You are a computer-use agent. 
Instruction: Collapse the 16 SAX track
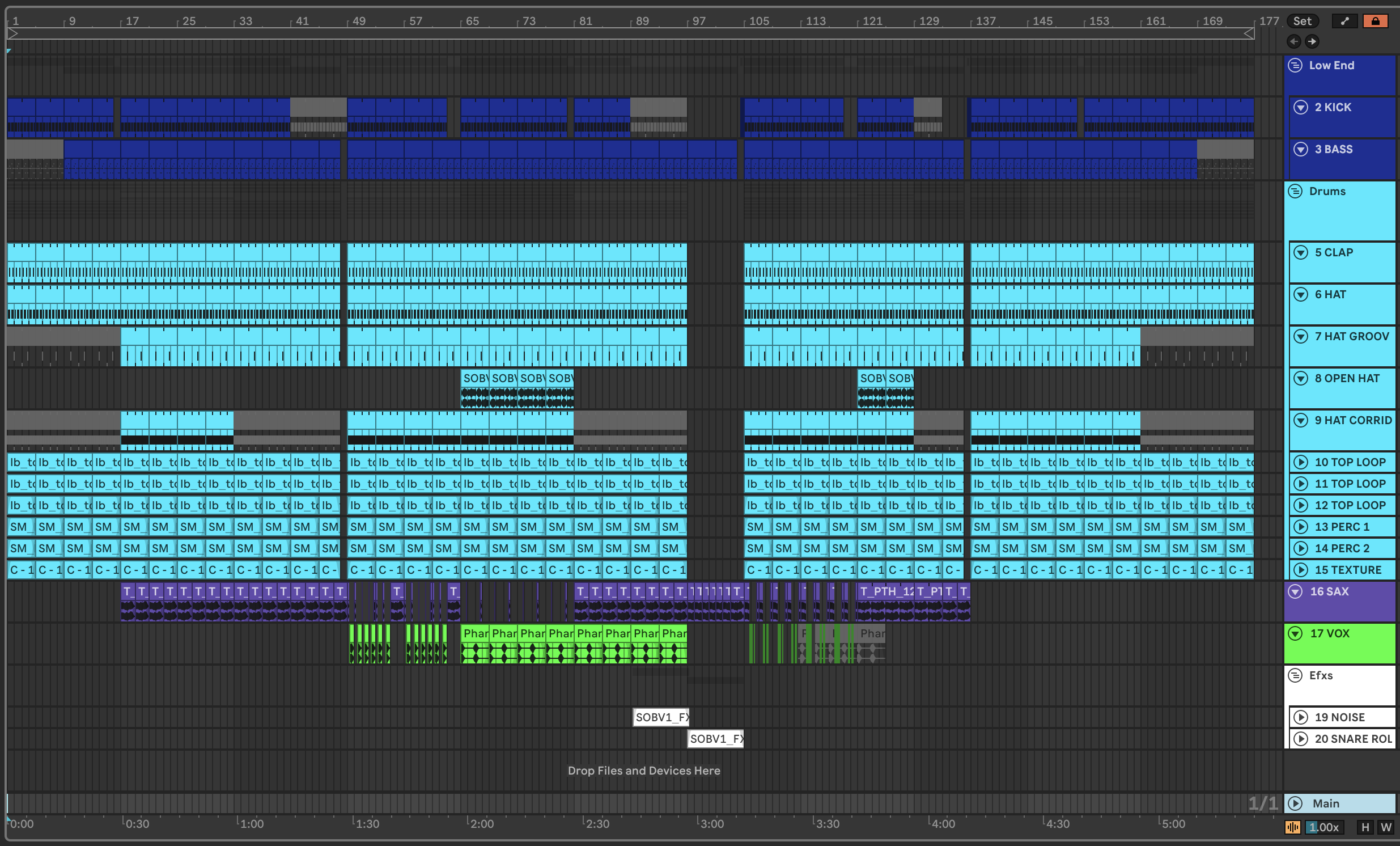[x=1295, y=591]
